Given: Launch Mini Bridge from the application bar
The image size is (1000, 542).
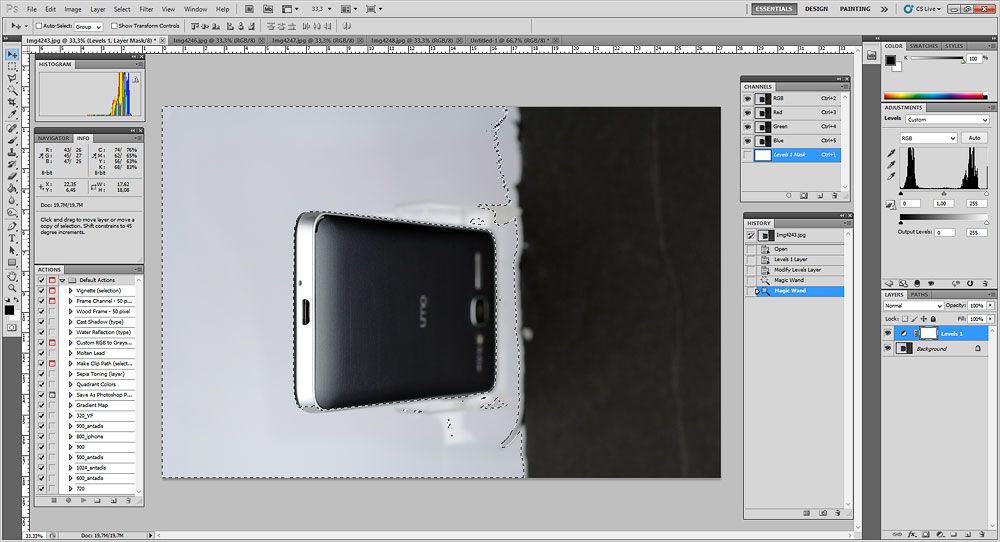Looking at the screenshot, I should coord(268,9).
